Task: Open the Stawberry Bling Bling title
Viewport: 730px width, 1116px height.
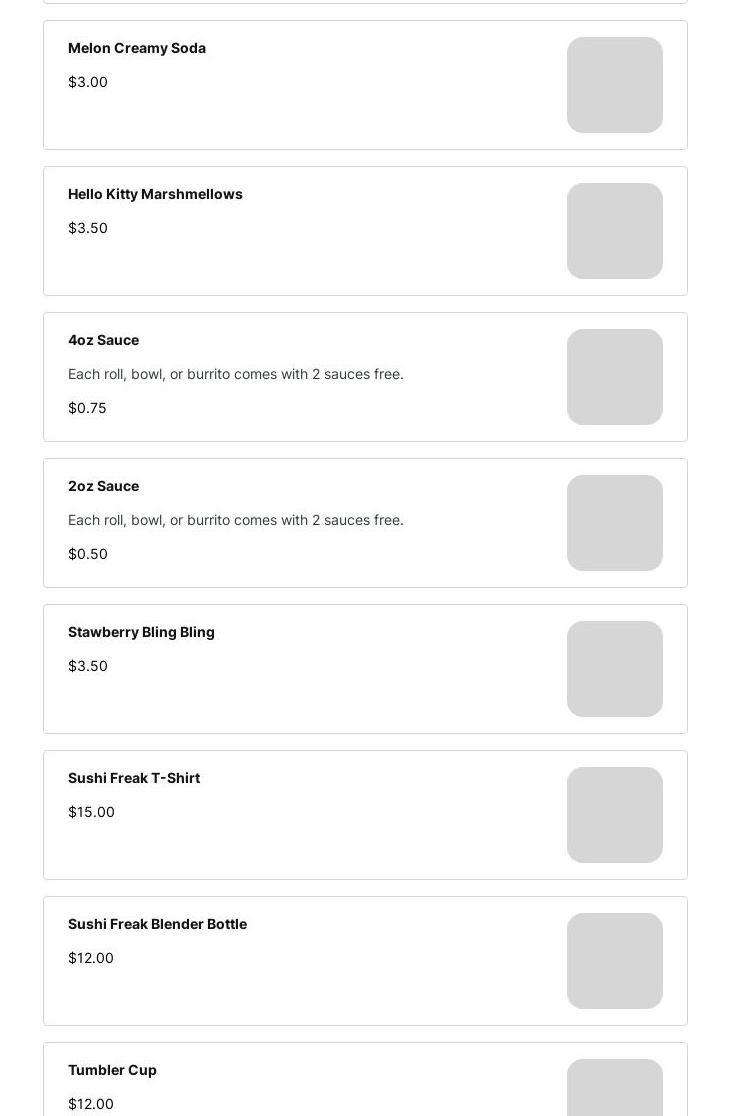Action: [141, 632]
